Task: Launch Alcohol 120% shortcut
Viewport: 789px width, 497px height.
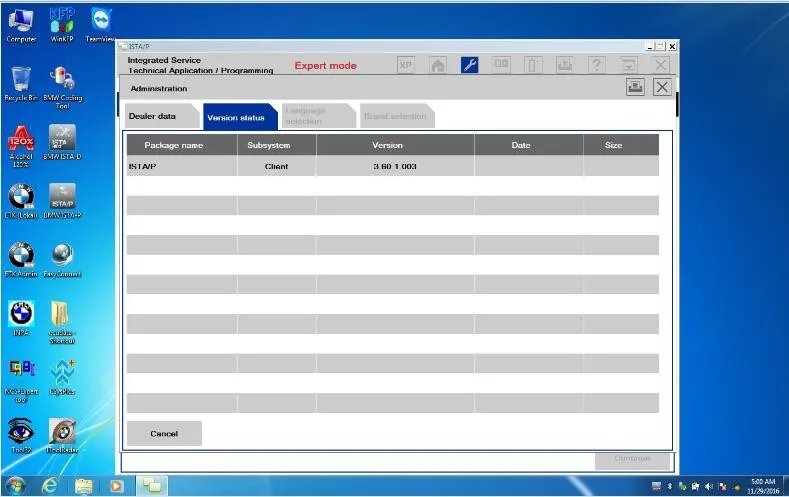Action: point(21,146)
